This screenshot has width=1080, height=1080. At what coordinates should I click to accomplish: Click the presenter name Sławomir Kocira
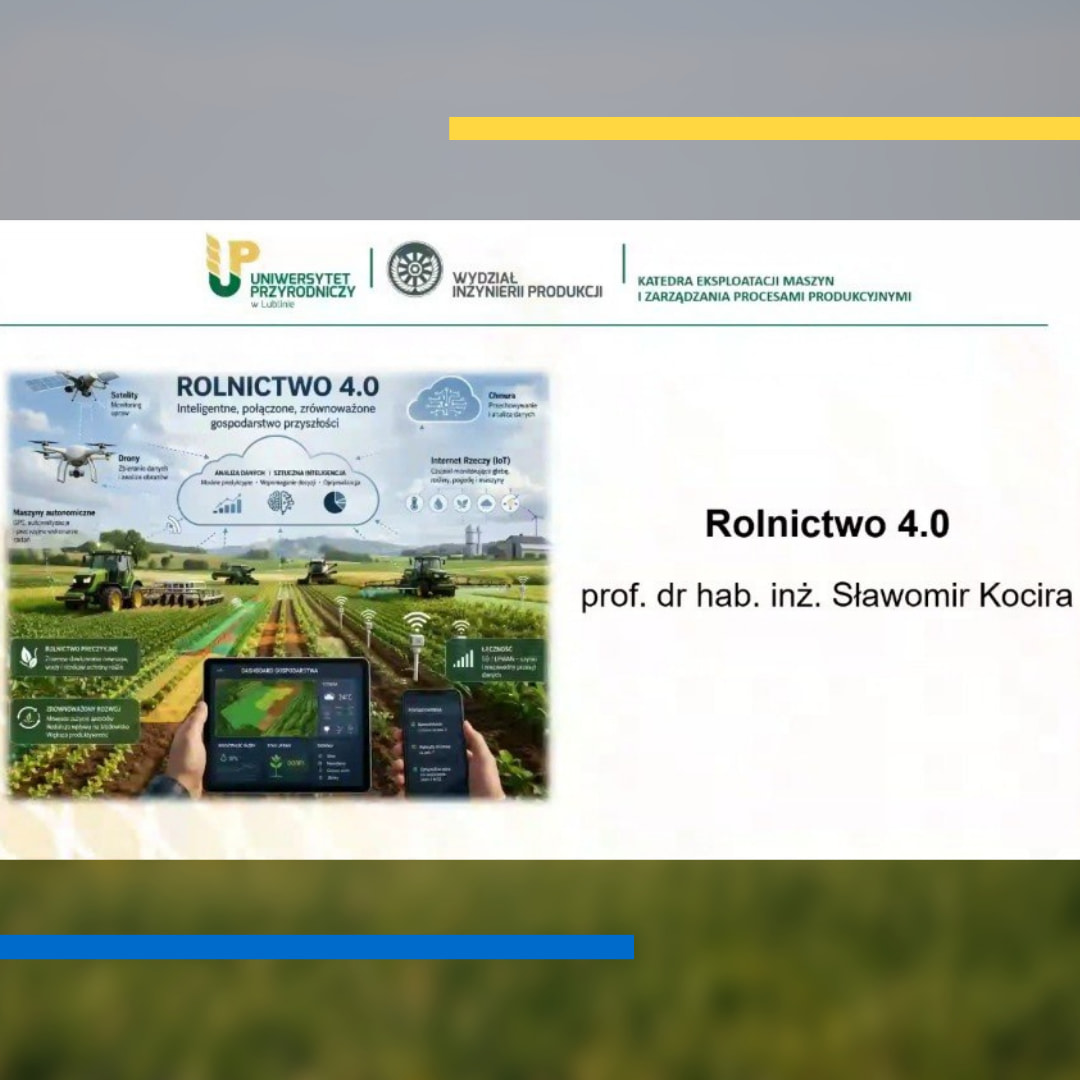click(826, 596)
